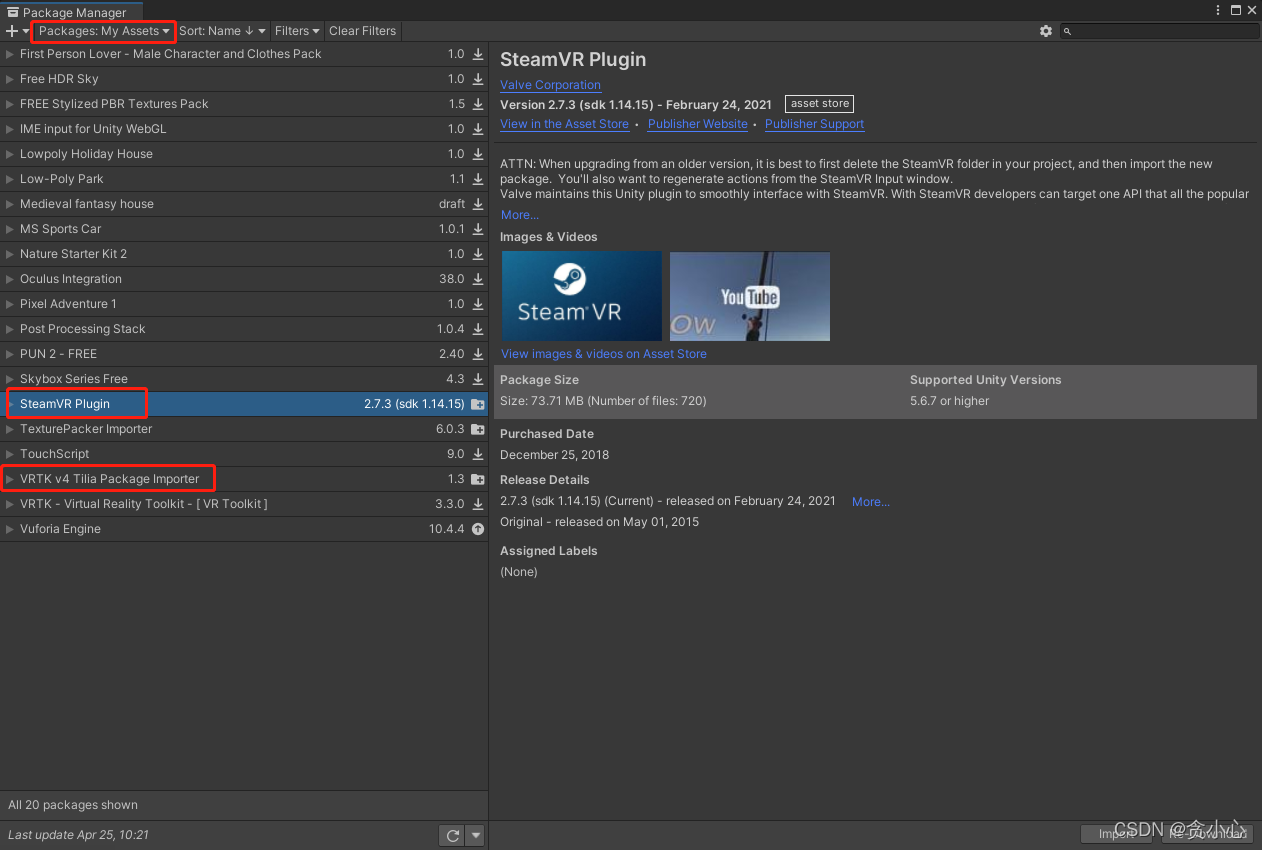Select the Free HDR Sky package name
Screen dimensions: 1262x850
59,79
